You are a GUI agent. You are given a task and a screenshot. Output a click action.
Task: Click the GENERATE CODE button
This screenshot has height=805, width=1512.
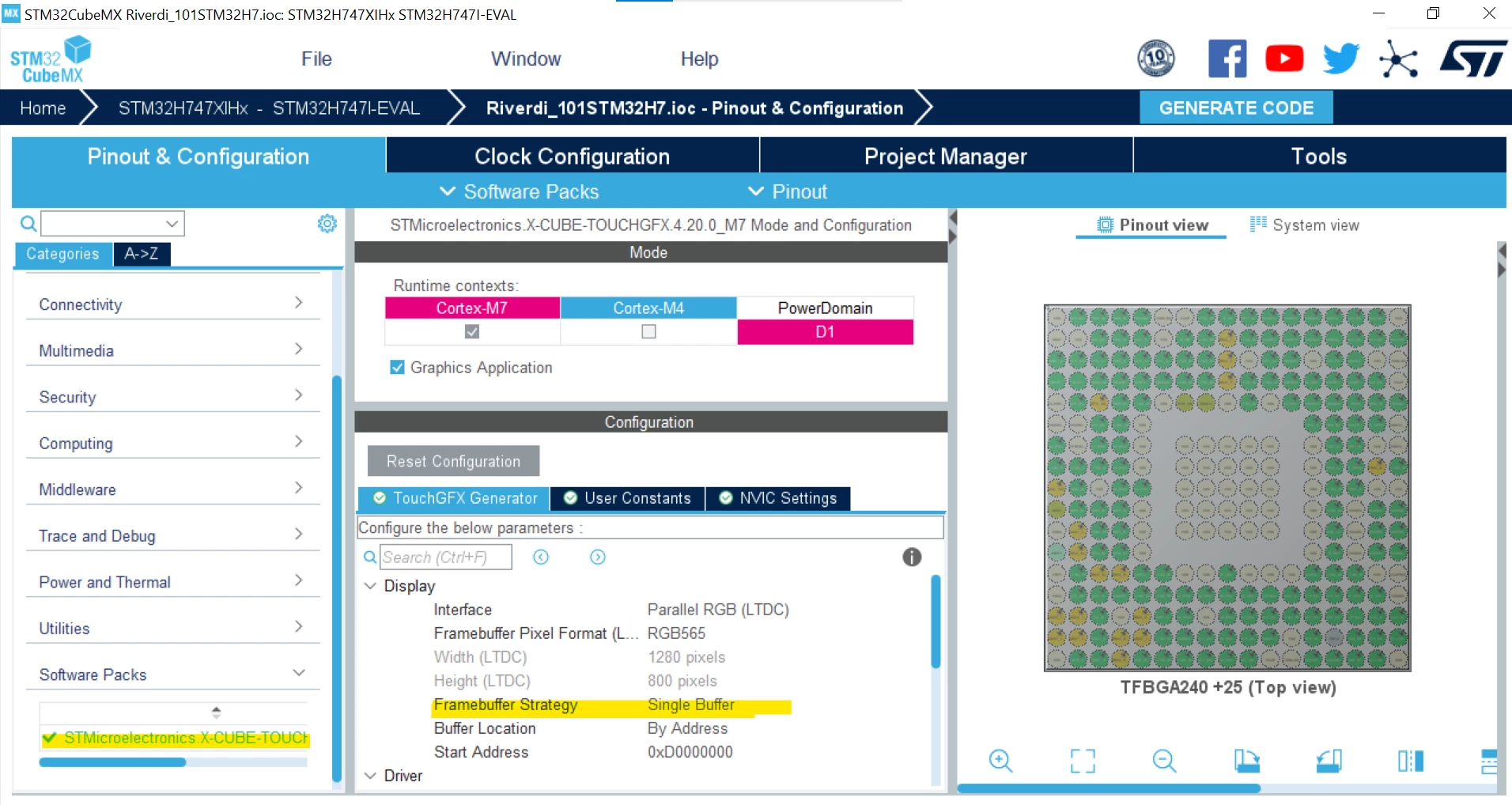click(x=1236, y=108)
